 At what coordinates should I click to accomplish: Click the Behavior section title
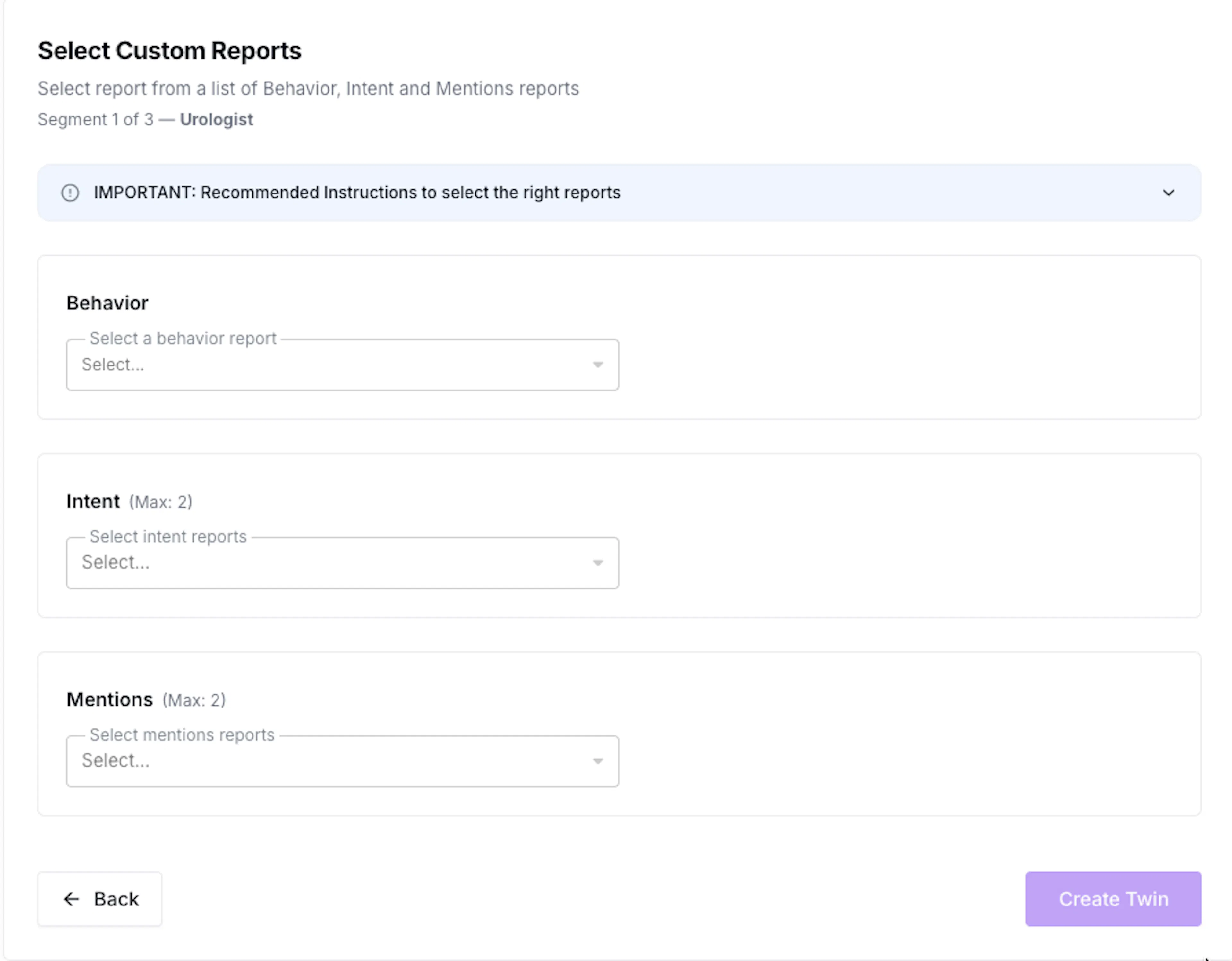pyautogui.click(x=107, y=303)
